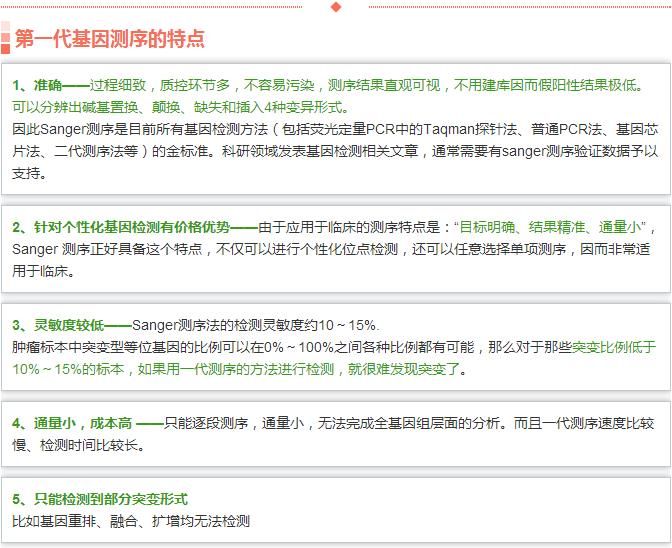The width and height of the screenshot is (672, 548).
Task: Click green text 可以分辨出碱基置换、颠换
Action: click(x=110, y=107)
